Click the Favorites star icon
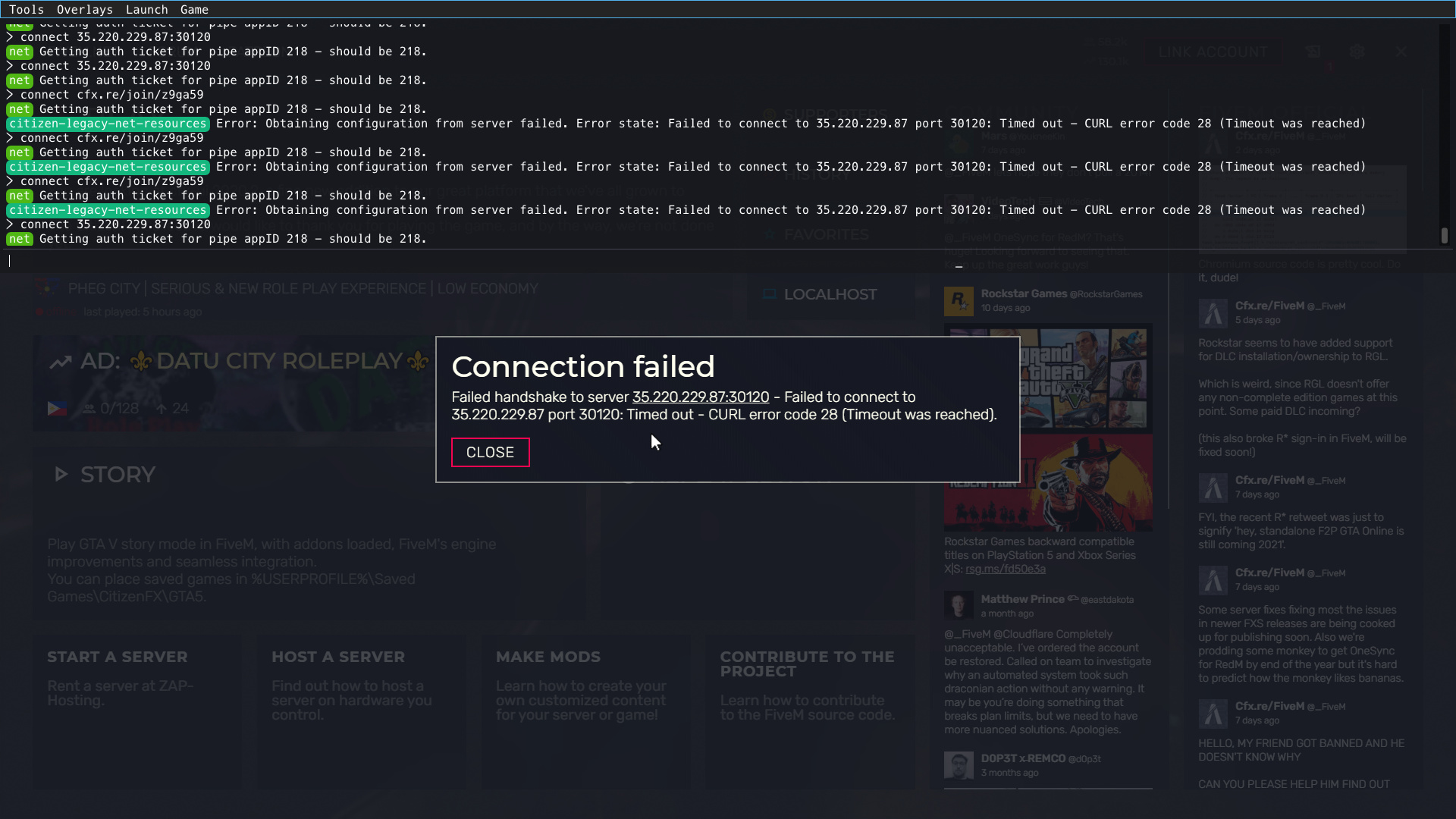The width and height of the screenshot is (1456, 819). [769, 235]
